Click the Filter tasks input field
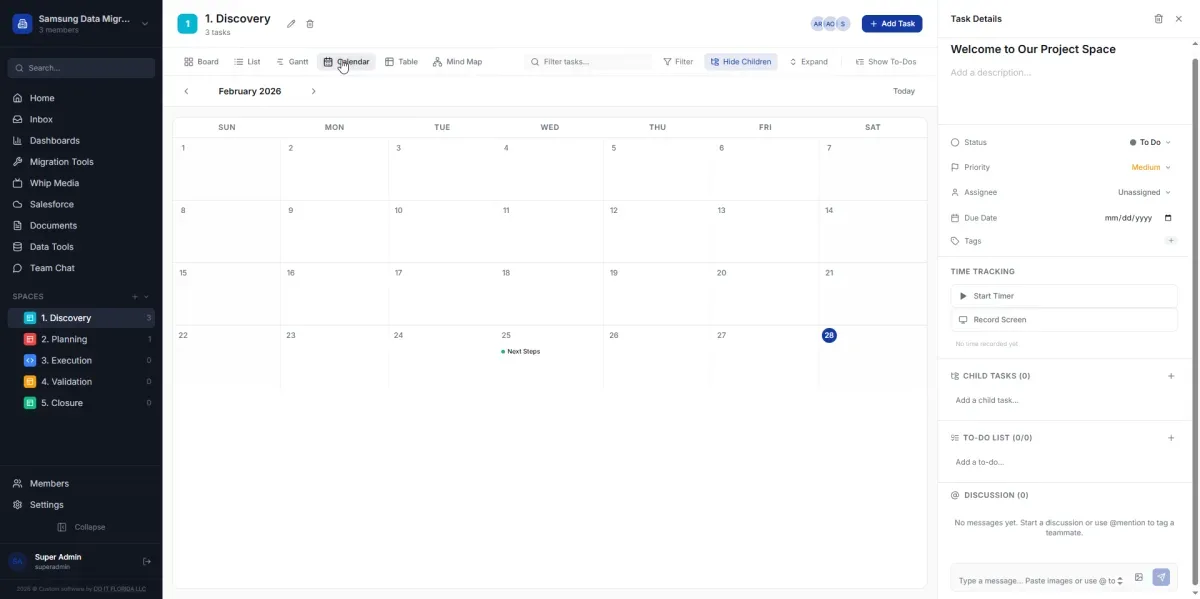1200x599 pixels. coord(593,62)
